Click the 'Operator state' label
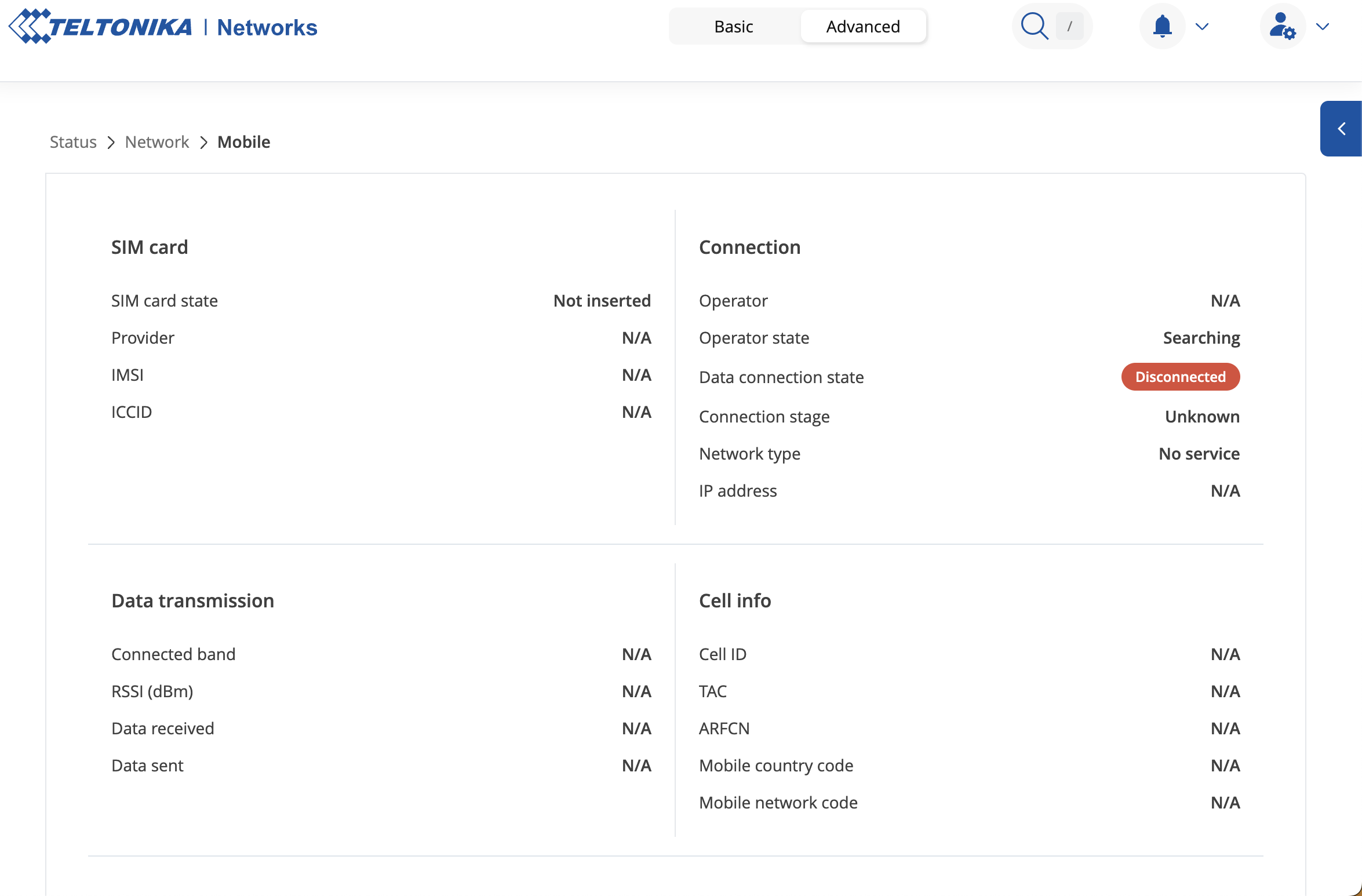The width and height of the screenshot is (1362, 896). coord(754,338)
